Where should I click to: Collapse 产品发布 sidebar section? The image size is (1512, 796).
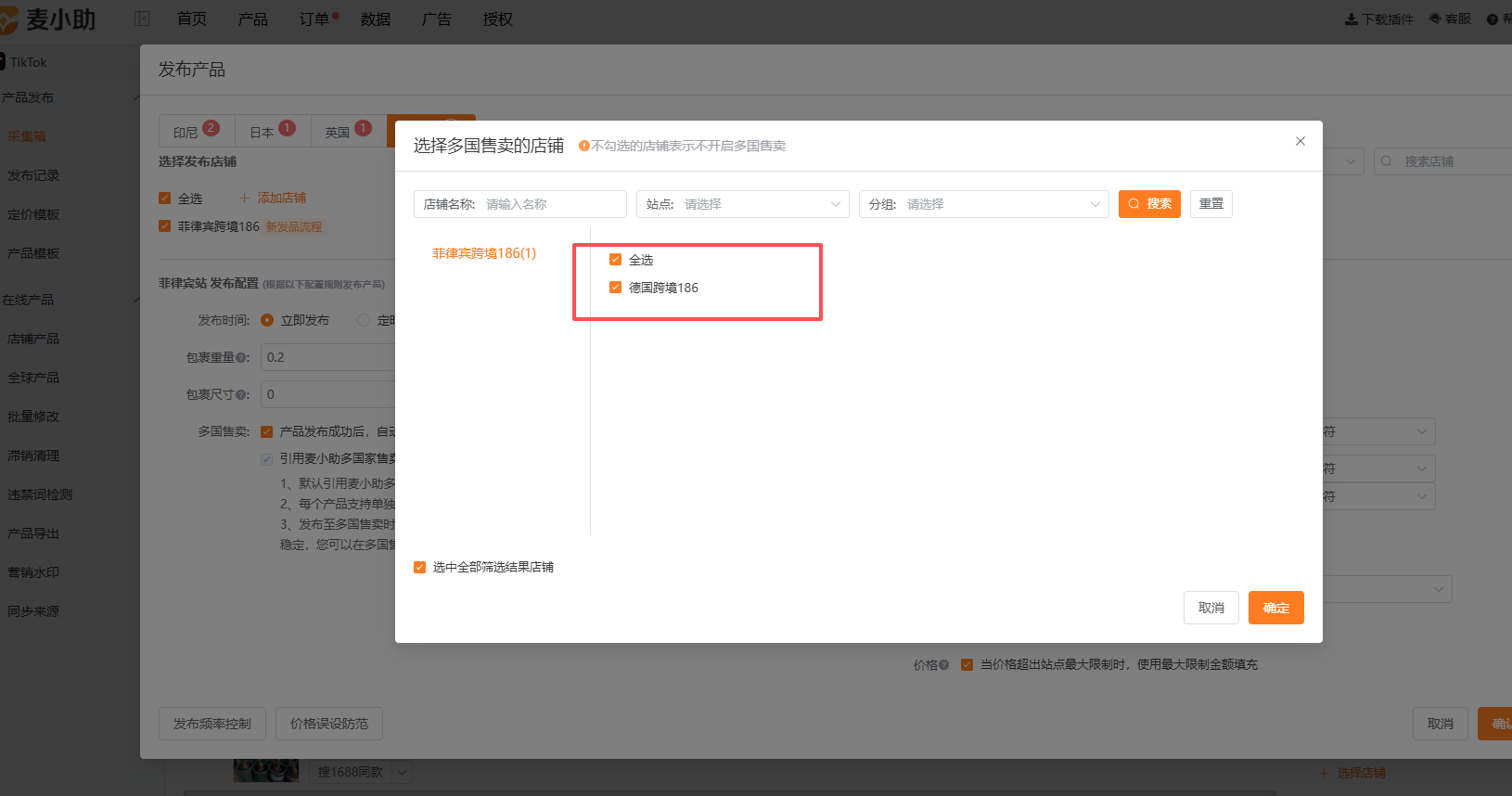(x=136, y=97)
